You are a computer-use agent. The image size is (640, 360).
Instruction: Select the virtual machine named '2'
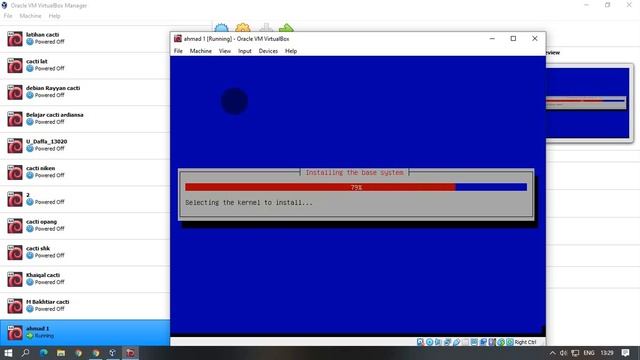[x=85, y=199]
